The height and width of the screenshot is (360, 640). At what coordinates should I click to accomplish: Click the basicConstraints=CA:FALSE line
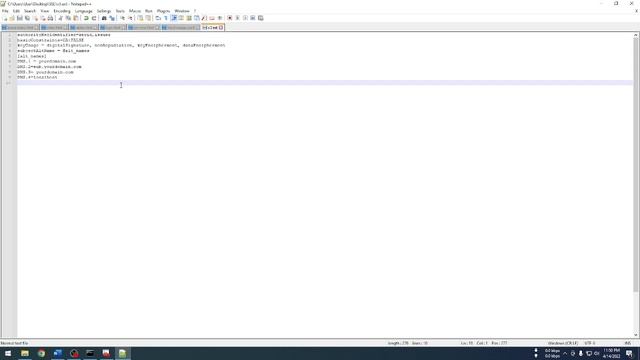pyautogui.click(x=50, y=40)
